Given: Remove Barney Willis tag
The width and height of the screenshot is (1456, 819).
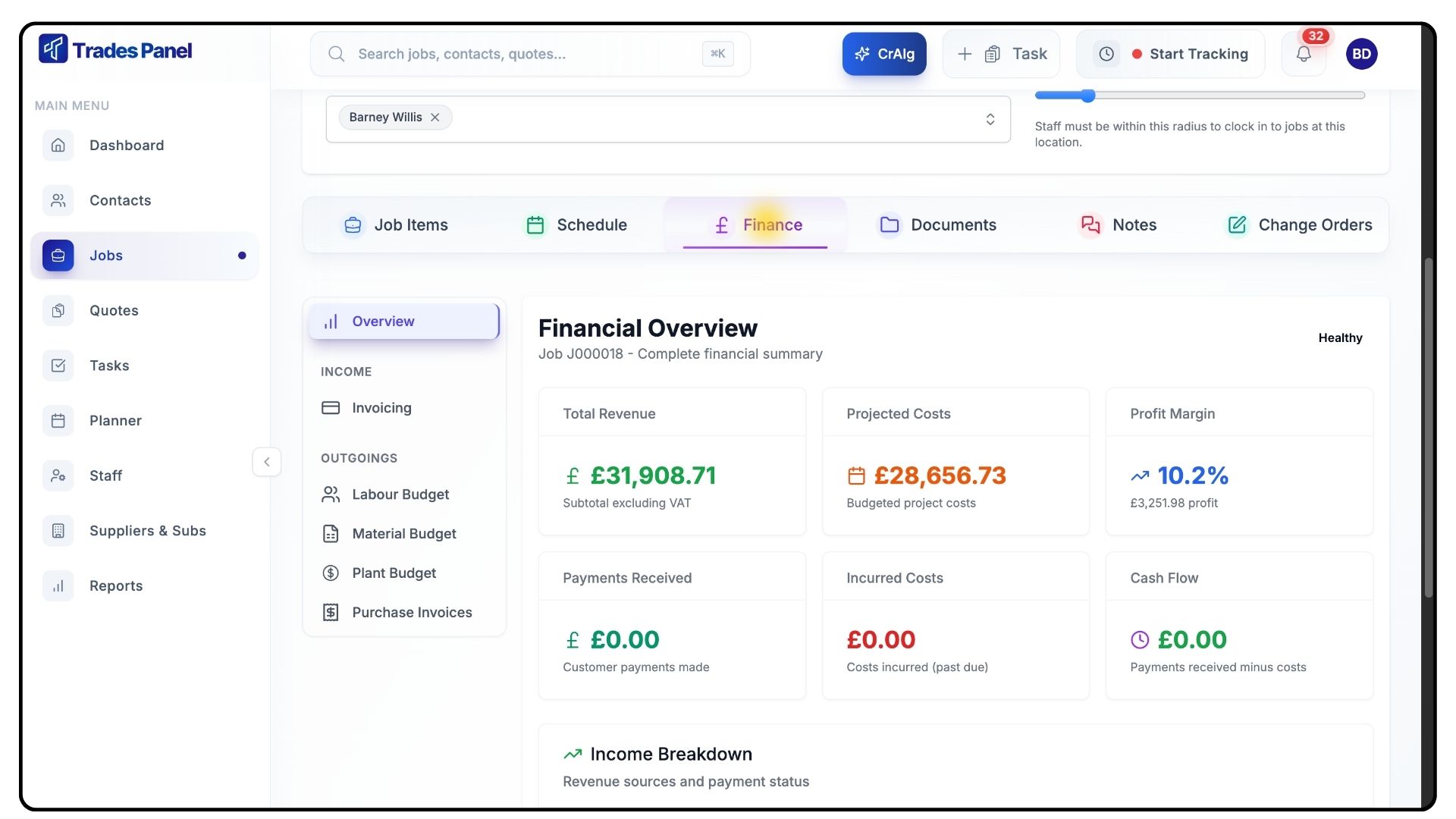Looking at the screenshot, I should 435,118.
